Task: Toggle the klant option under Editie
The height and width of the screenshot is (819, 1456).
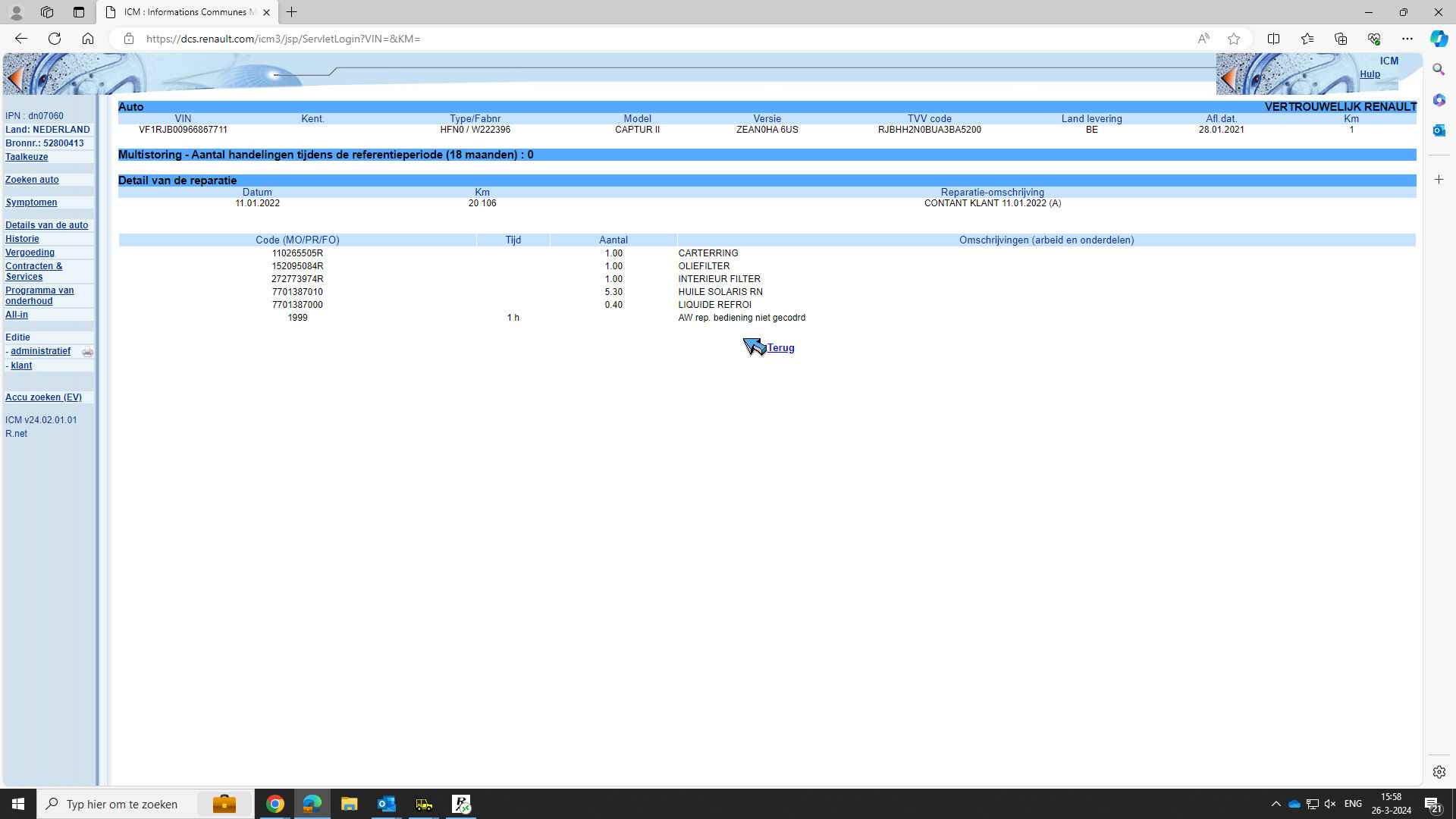Action: [x=21, y=365]
